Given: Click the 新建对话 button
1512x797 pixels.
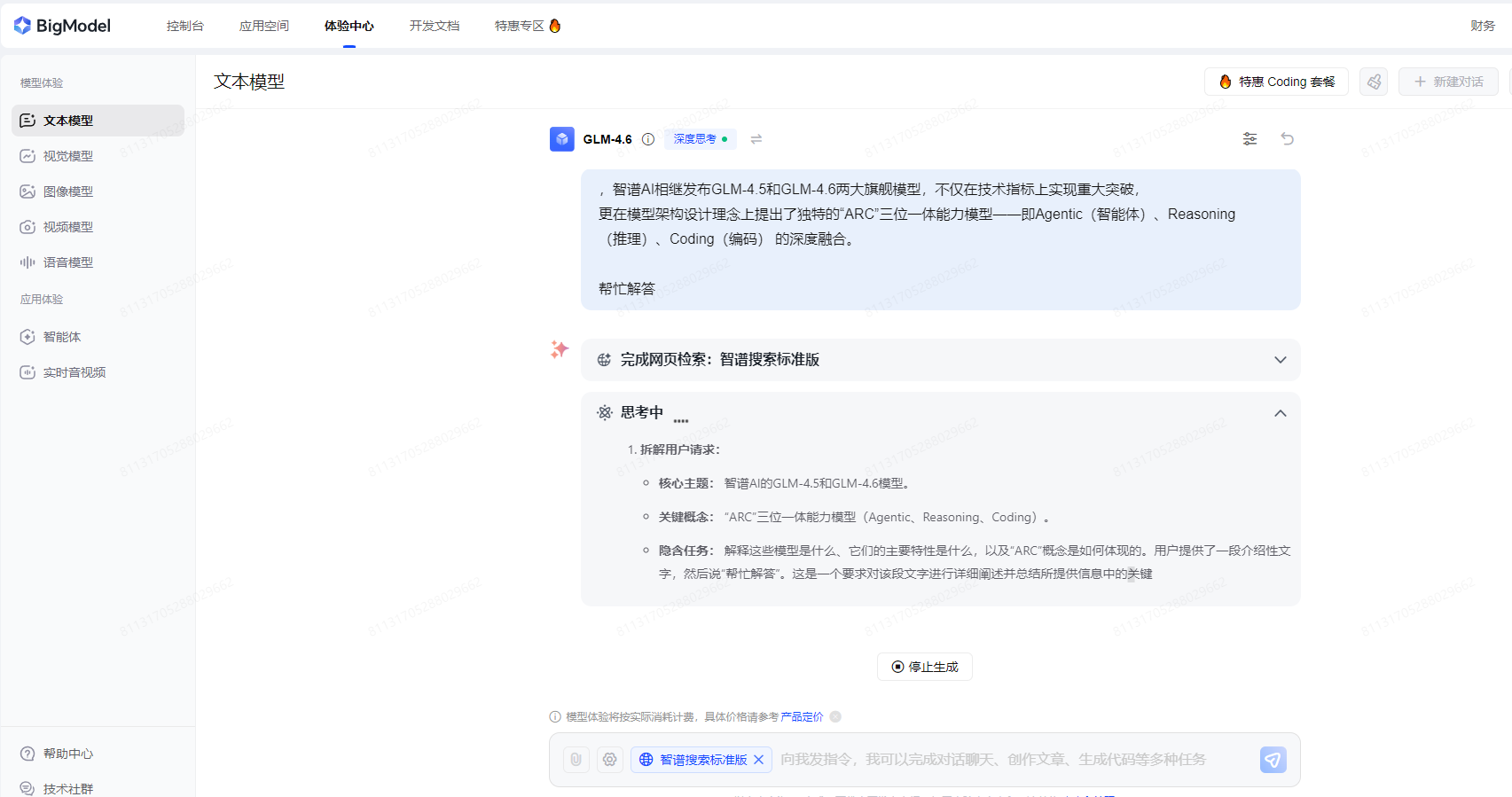Looking at the screenshot, I should pyautogui.click(x=1448, y=82).
